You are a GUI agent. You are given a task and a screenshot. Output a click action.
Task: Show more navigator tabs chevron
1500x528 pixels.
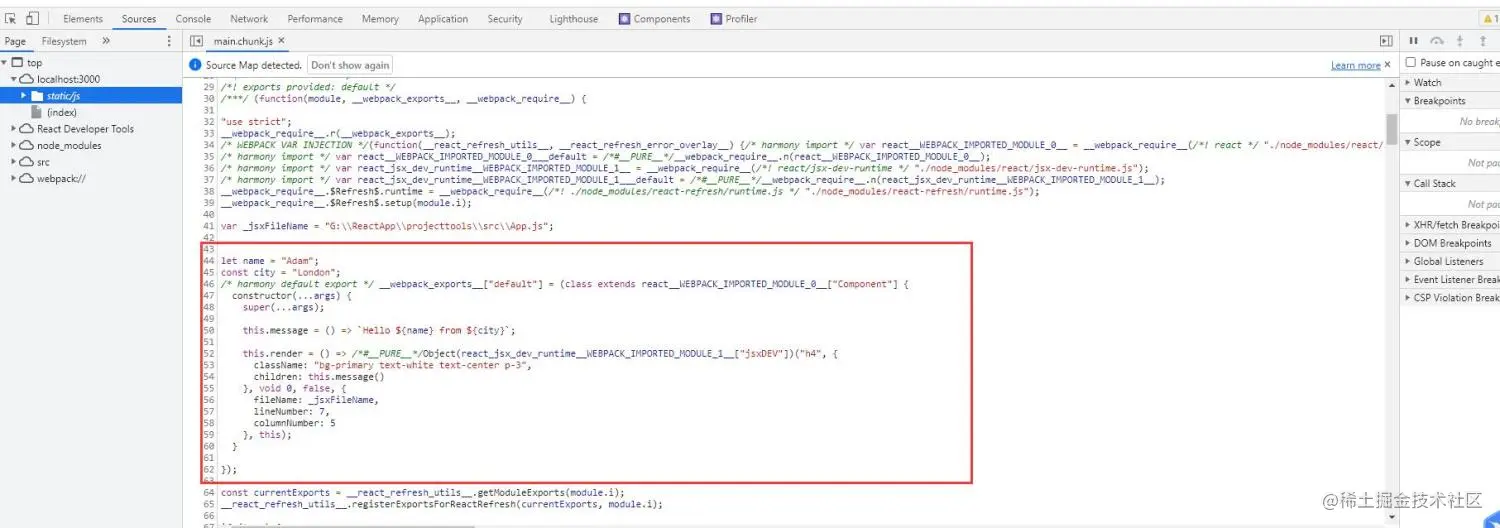click(x=106, y=41)
